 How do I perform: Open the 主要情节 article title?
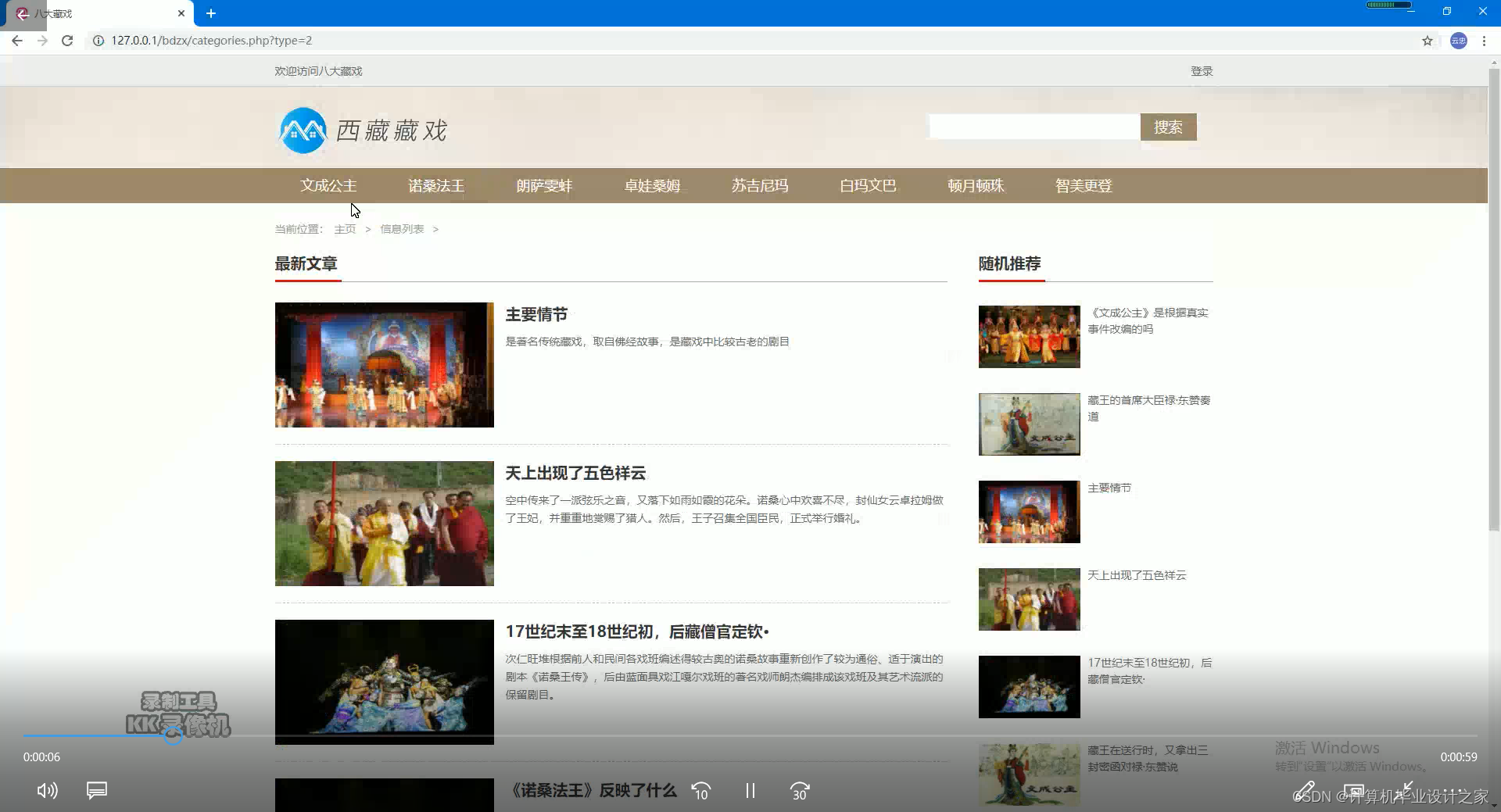pyautogui.click(x=536, y=314)
